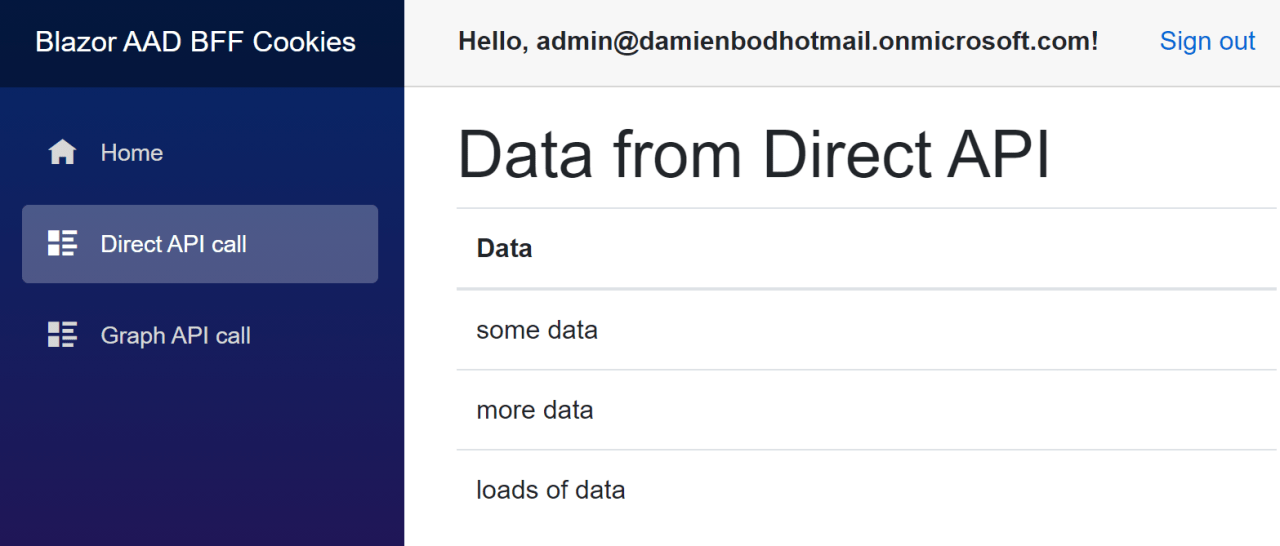Go to the Graph API call label
This screenshot has height=546, width=1280.
175,336
